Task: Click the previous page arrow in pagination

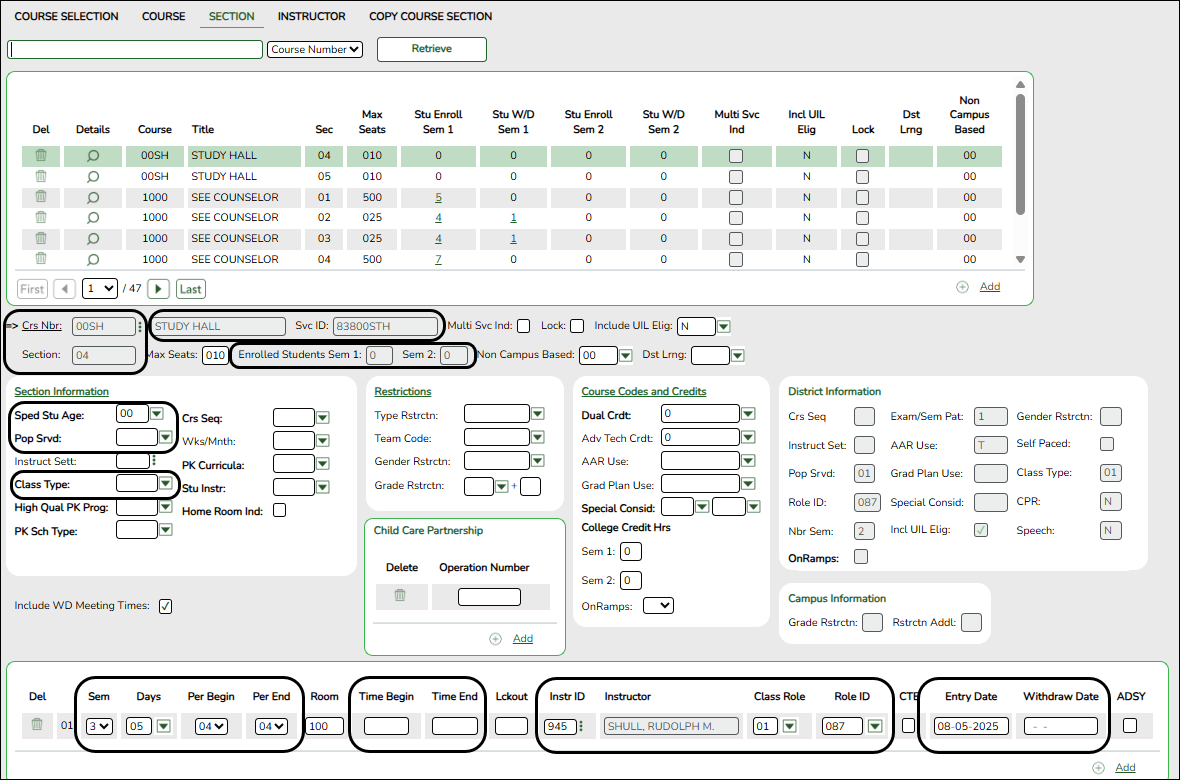Action: (x=65, y=289)
